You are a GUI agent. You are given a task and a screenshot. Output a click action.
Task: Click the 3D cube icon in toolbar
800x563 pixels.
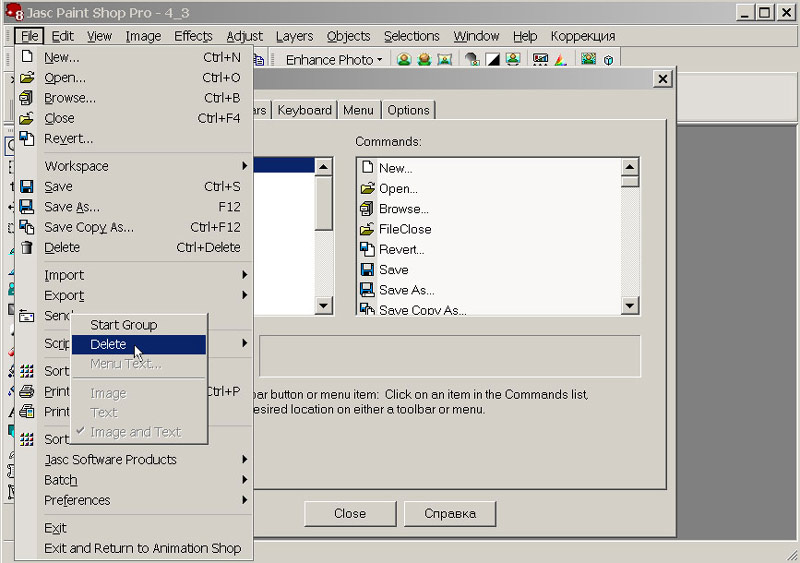click(x=609, y=60)
